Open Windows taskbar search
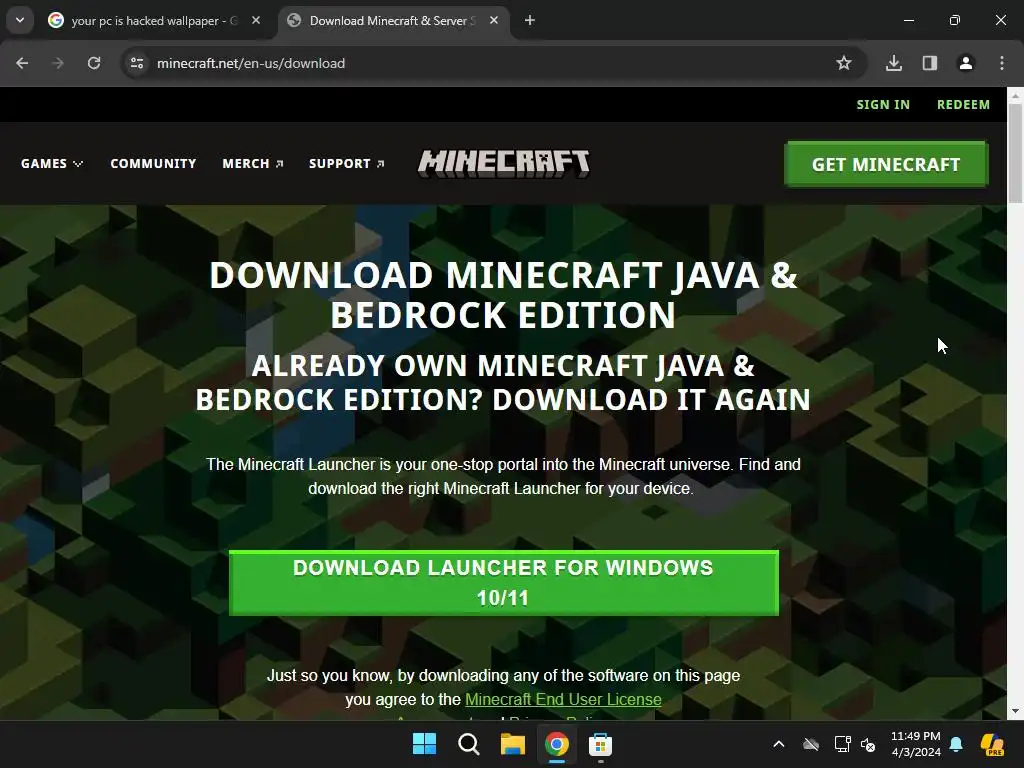Viewport: 1024px width, 768px height. (x=468, y=744)
